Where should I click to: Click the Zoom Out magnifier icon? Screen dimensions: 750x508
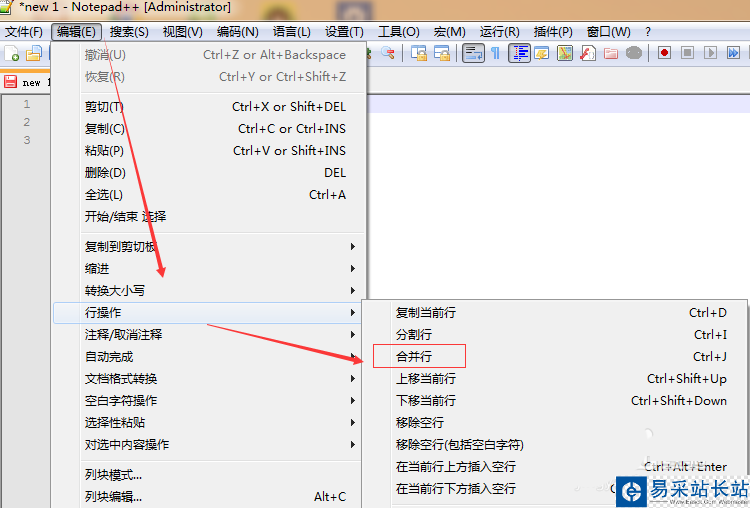click(388, 53)
